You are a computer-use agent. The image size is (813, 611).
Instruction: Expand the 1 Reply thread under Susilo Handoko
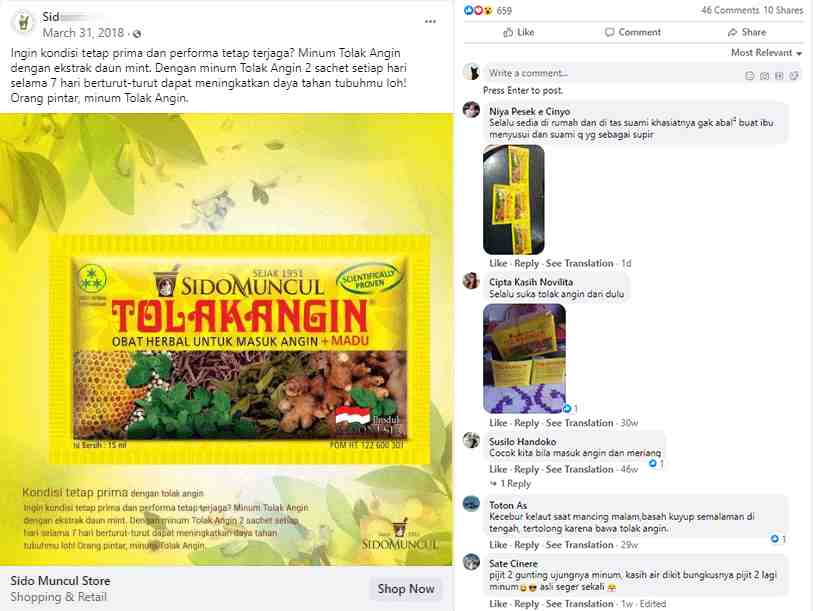click(x=511, y=484)
